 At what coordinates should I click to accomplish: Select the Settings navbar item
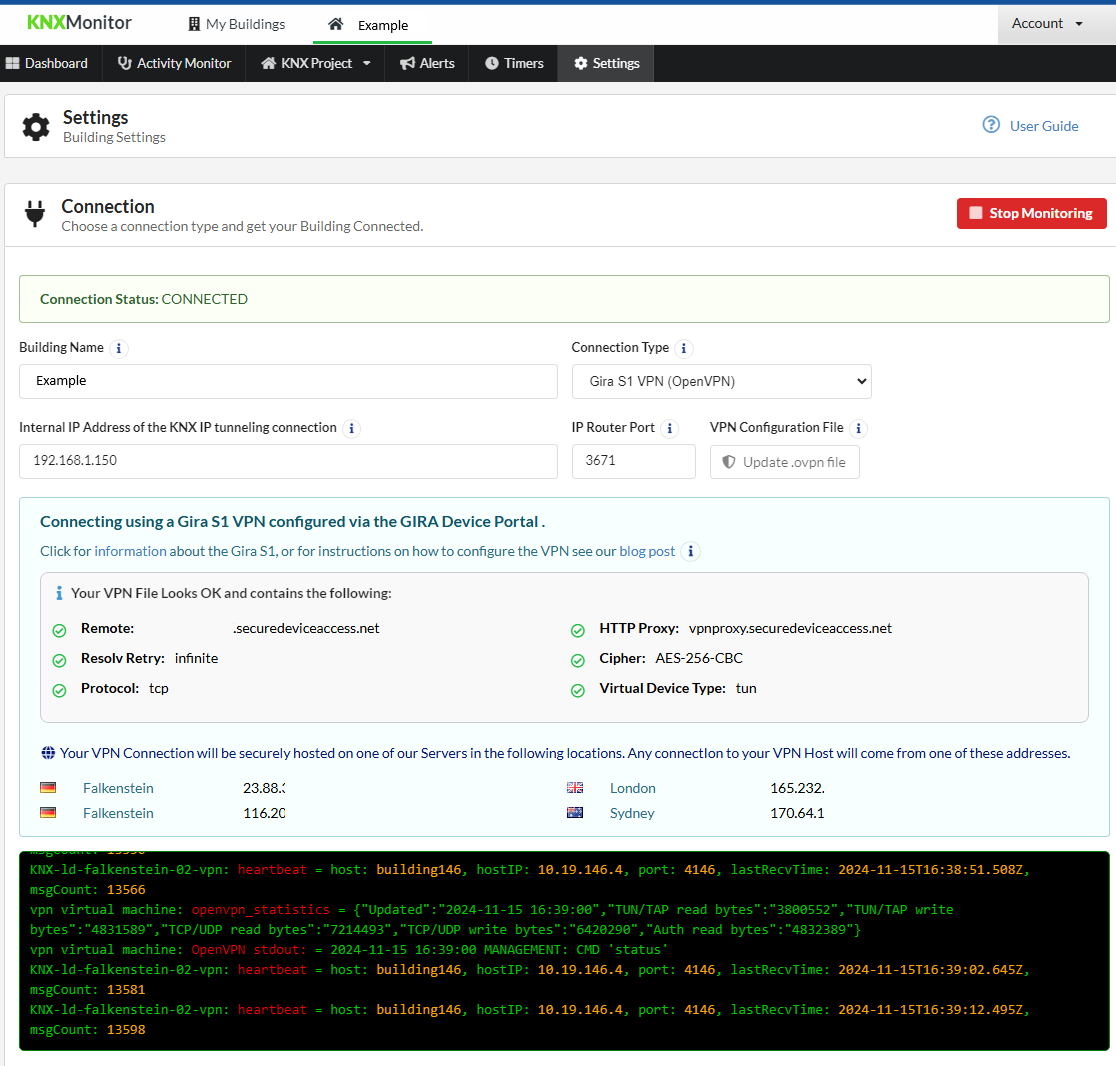(x=606, y=63)
